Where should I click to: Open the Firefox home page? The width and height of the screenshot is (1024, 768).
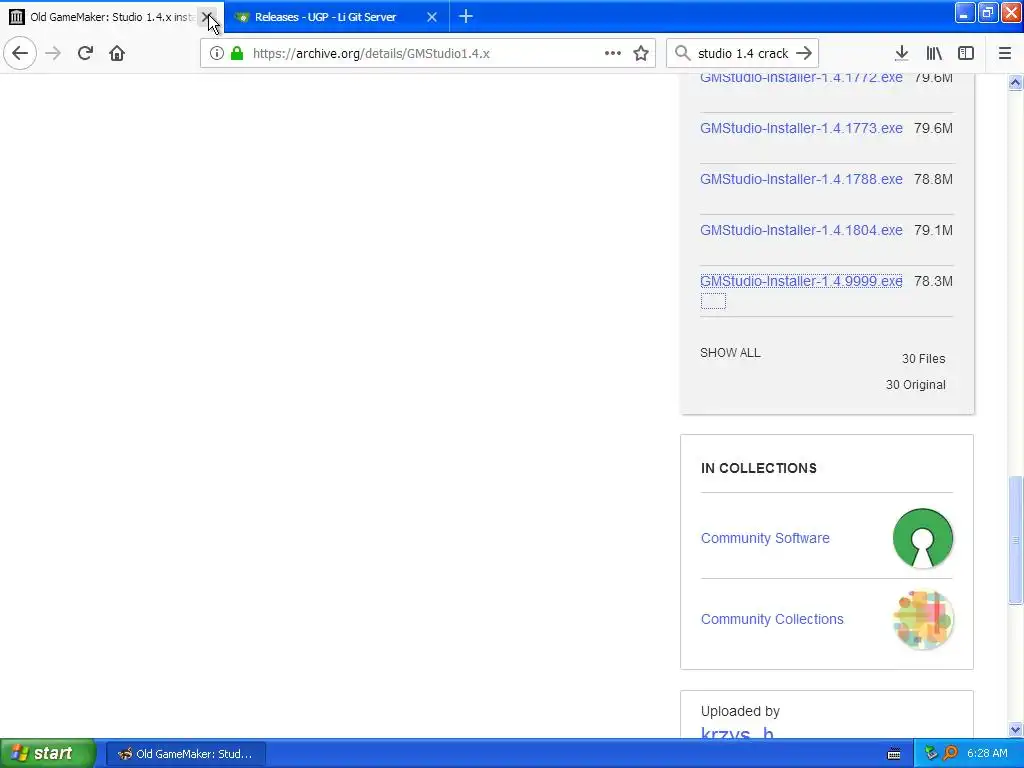point(117,53)
